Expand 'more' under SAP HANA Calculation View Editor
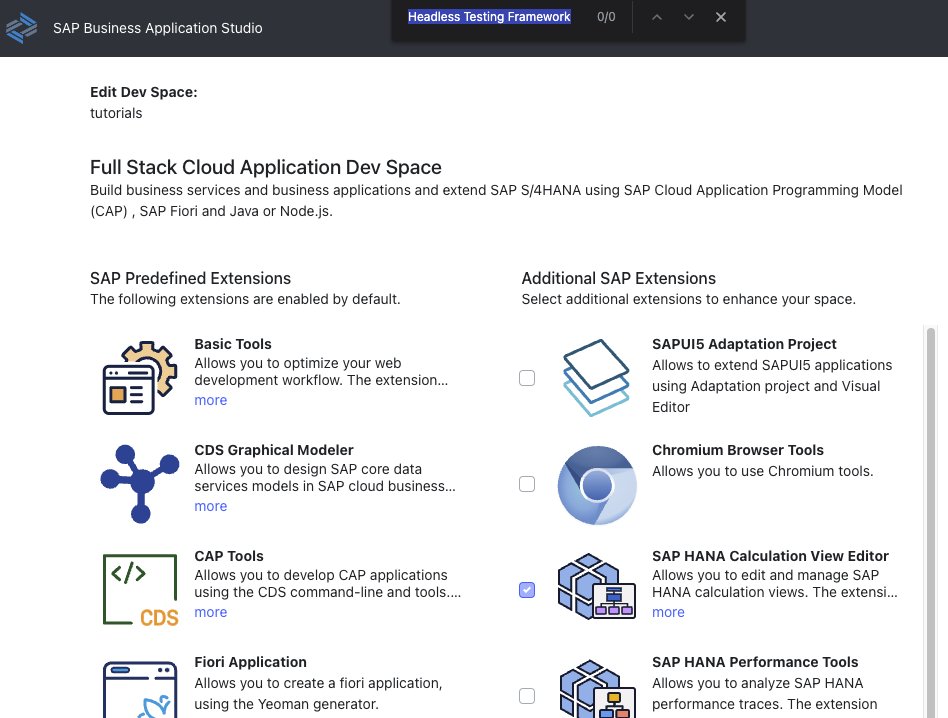The width and height of the screenshot is (948, 718). (668, 612)
